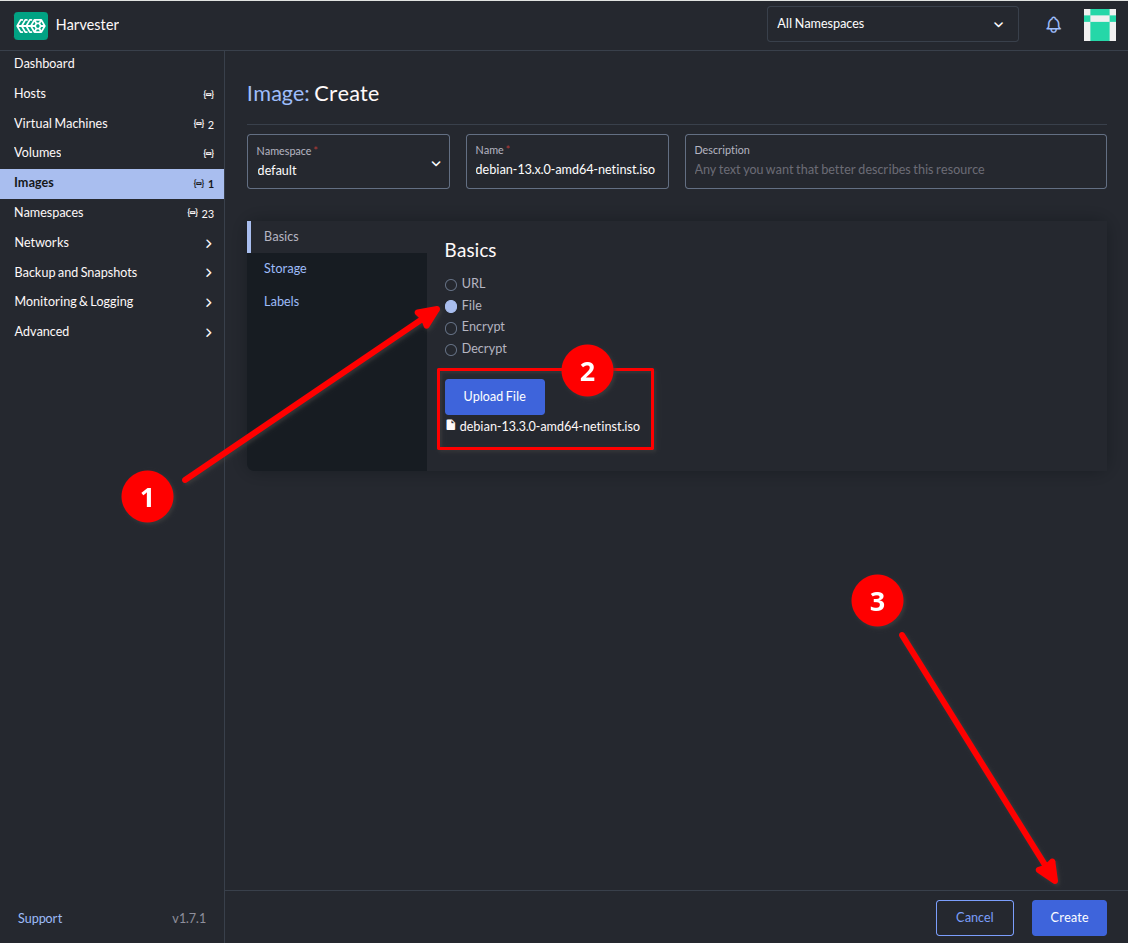
Task: Click the Harvester logo icon
Action: (x=31, y=25)
